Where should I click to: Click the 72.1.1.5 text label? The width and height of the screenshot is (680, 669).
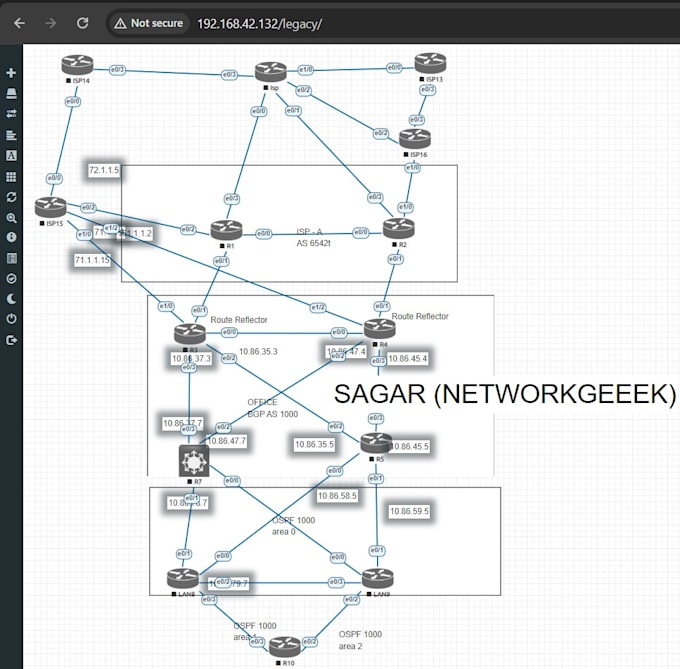[104, 170]
